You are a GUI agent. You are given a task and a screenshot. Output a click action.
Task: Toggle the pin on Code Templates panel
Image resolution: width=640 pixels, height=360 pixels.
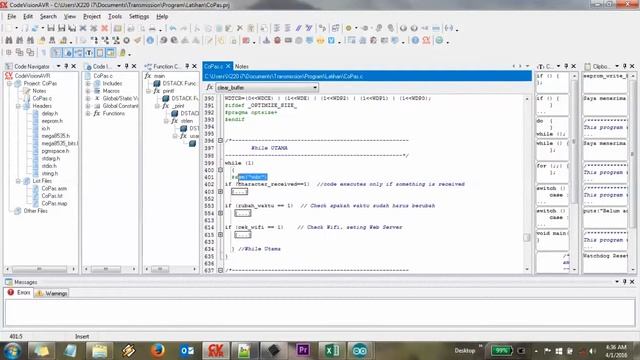click(x=566, y=66)
